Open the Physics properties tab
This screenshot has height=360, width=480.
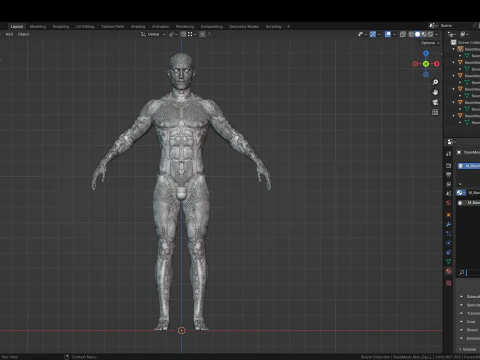(x=449, y=243)
